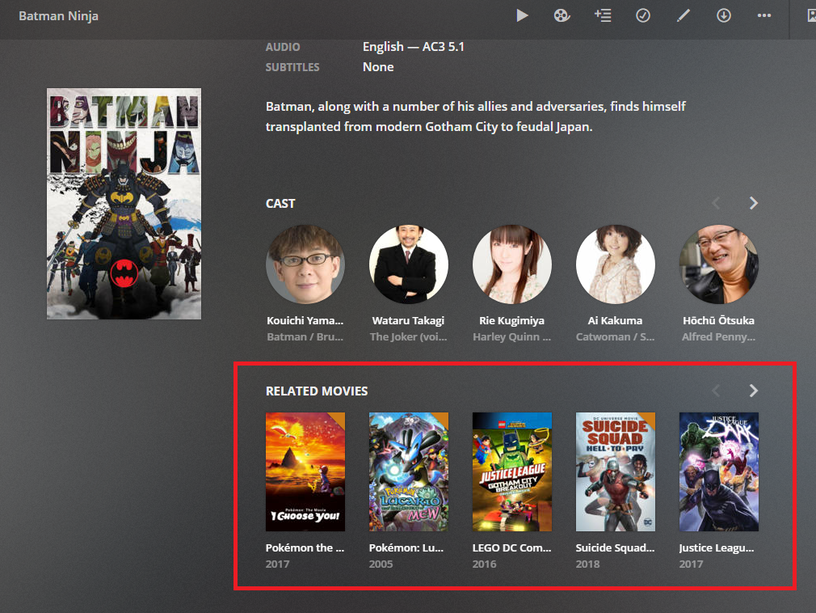Open Wataru Takagi's cast portrait
Image resolution: width=816 pixels, height=613 pixels.
click(x=409, y=264)
